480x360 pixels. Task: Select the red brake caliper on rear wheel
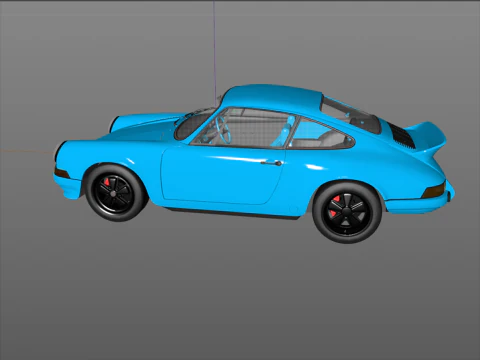(x=334, y=206)
